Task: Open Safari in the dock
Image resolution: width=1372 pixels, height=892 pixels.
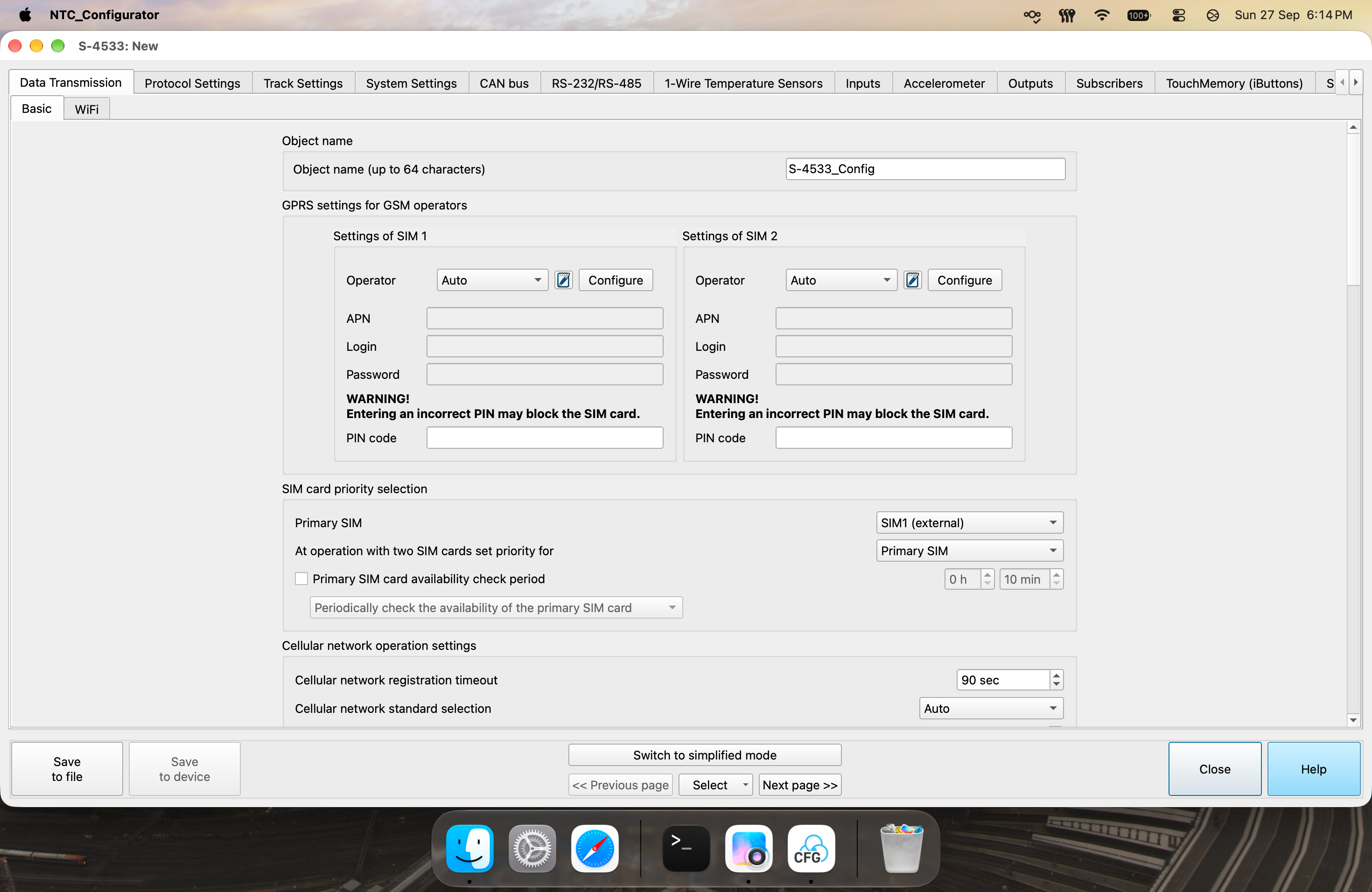Action: [x=595, y=848]
